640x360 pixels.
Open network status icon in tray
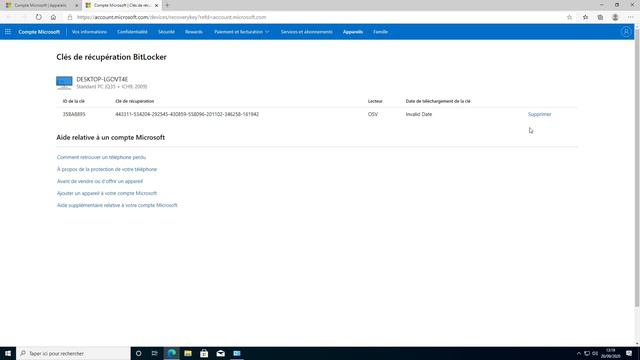tap(587, 353)
